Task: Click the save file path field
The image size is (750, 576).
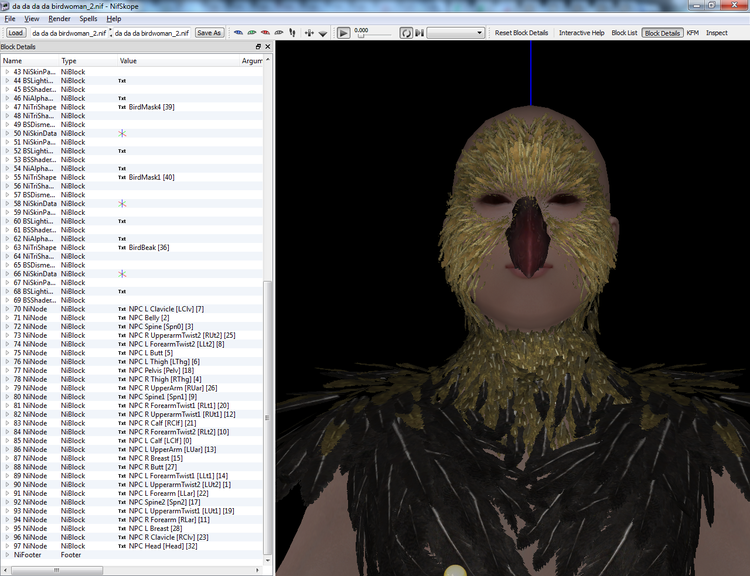Action: (x=152, y=33)
